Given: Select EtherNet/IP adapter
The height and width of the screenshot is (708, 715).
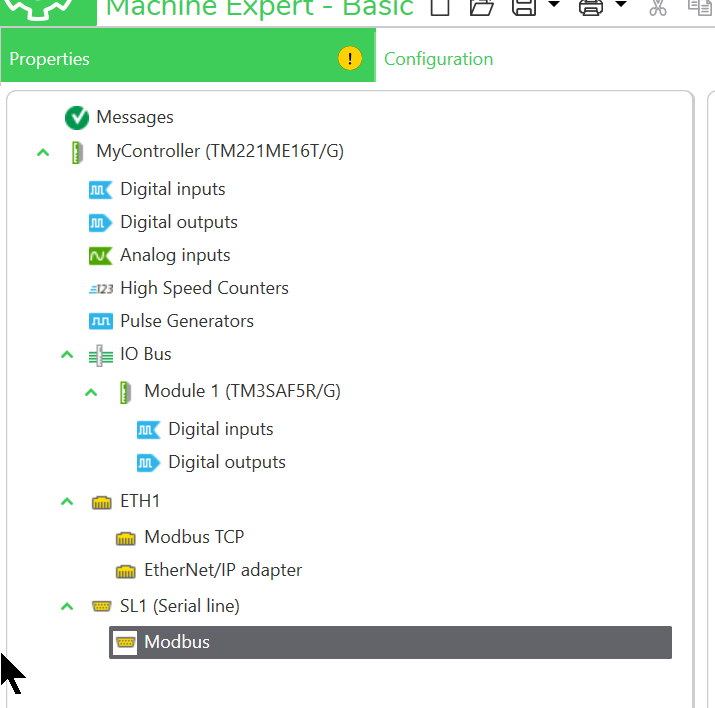Looking at the screenshot, I should pyautogui.click(x=223, y=571).
